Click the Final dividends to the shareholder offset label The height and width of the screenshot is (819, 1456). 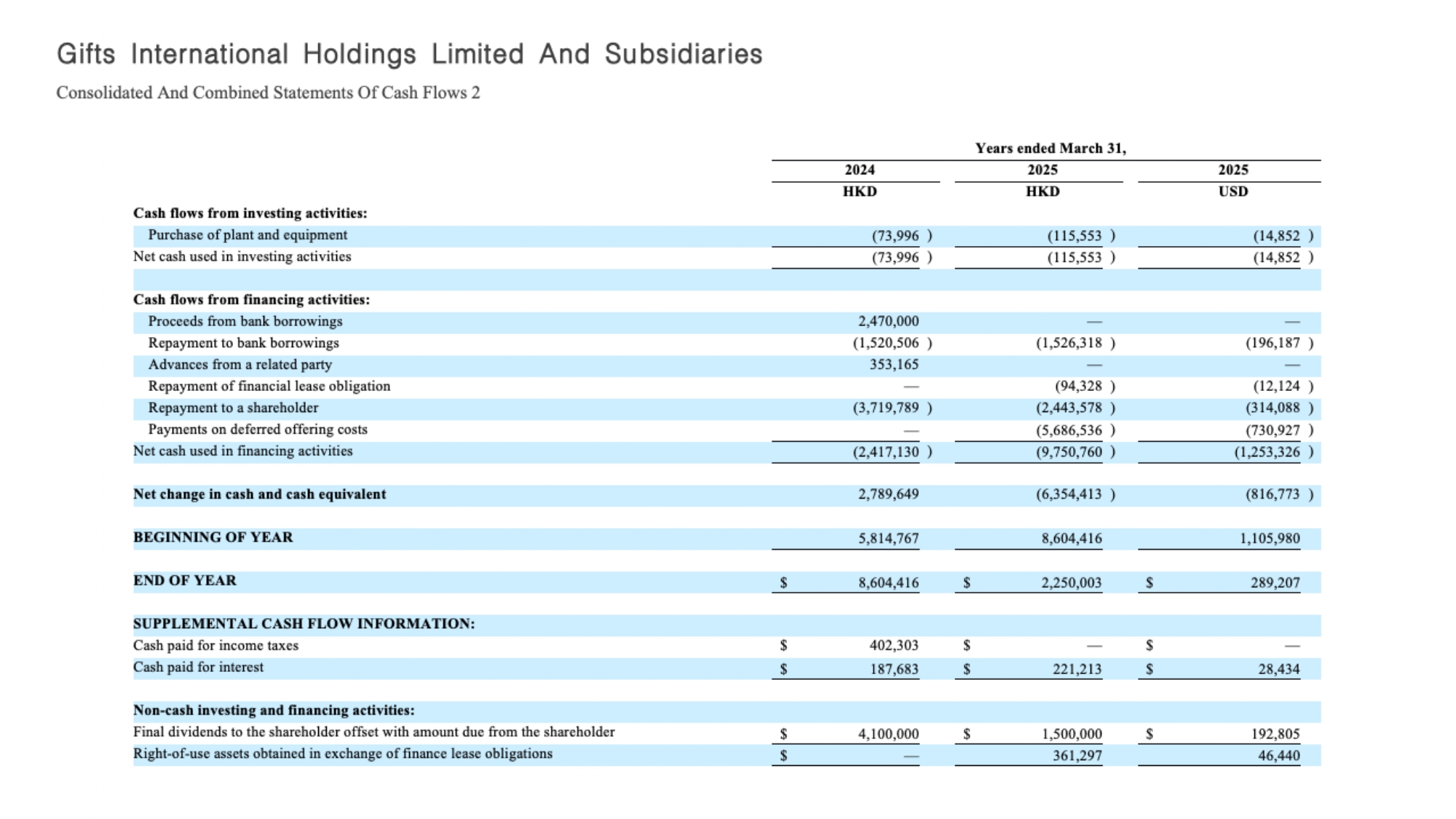(x=374, y=732)
